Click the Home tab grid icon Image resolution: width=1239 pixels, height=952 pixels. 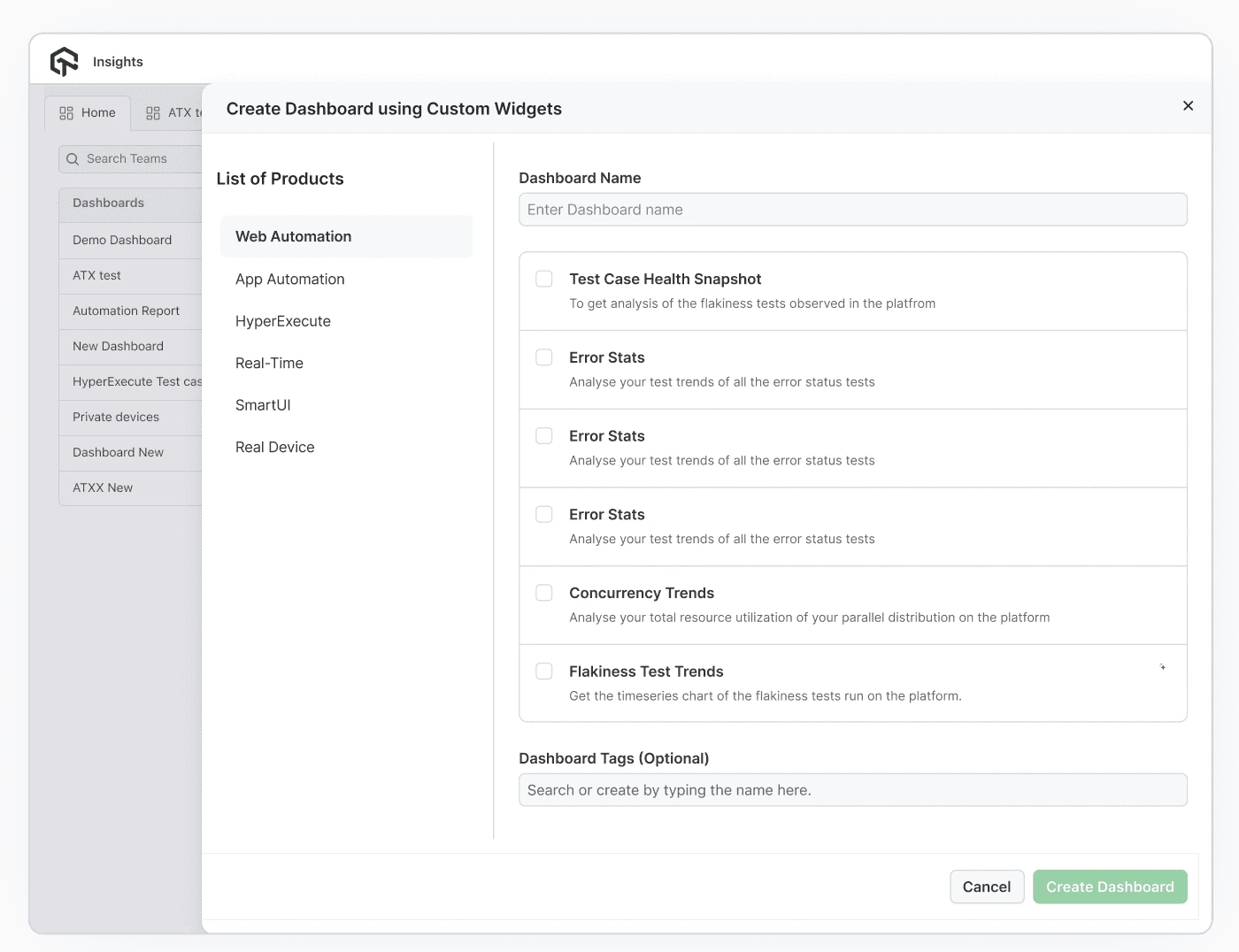tap(66, 113)
